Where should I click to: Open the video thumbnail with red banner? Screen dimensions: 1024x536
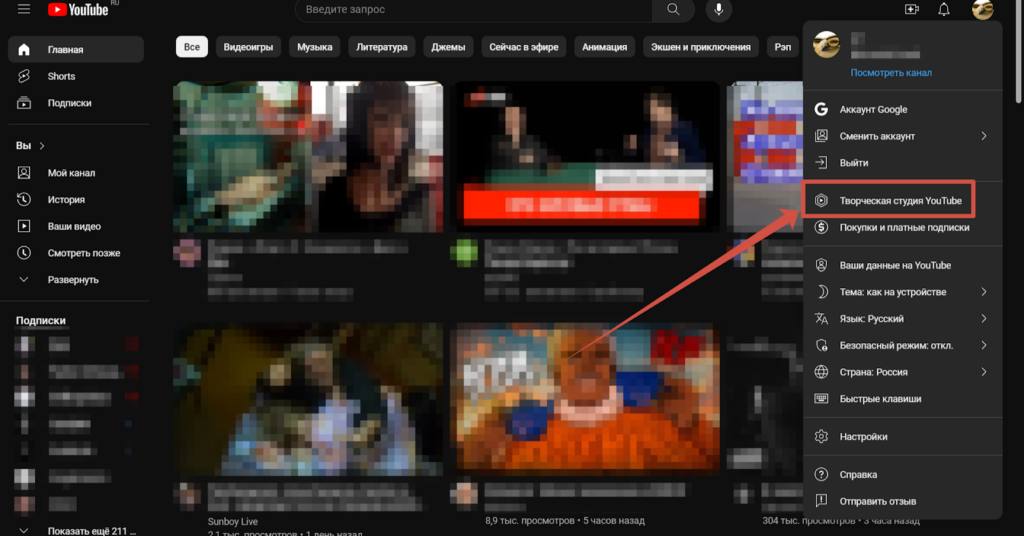coord(584,157)
